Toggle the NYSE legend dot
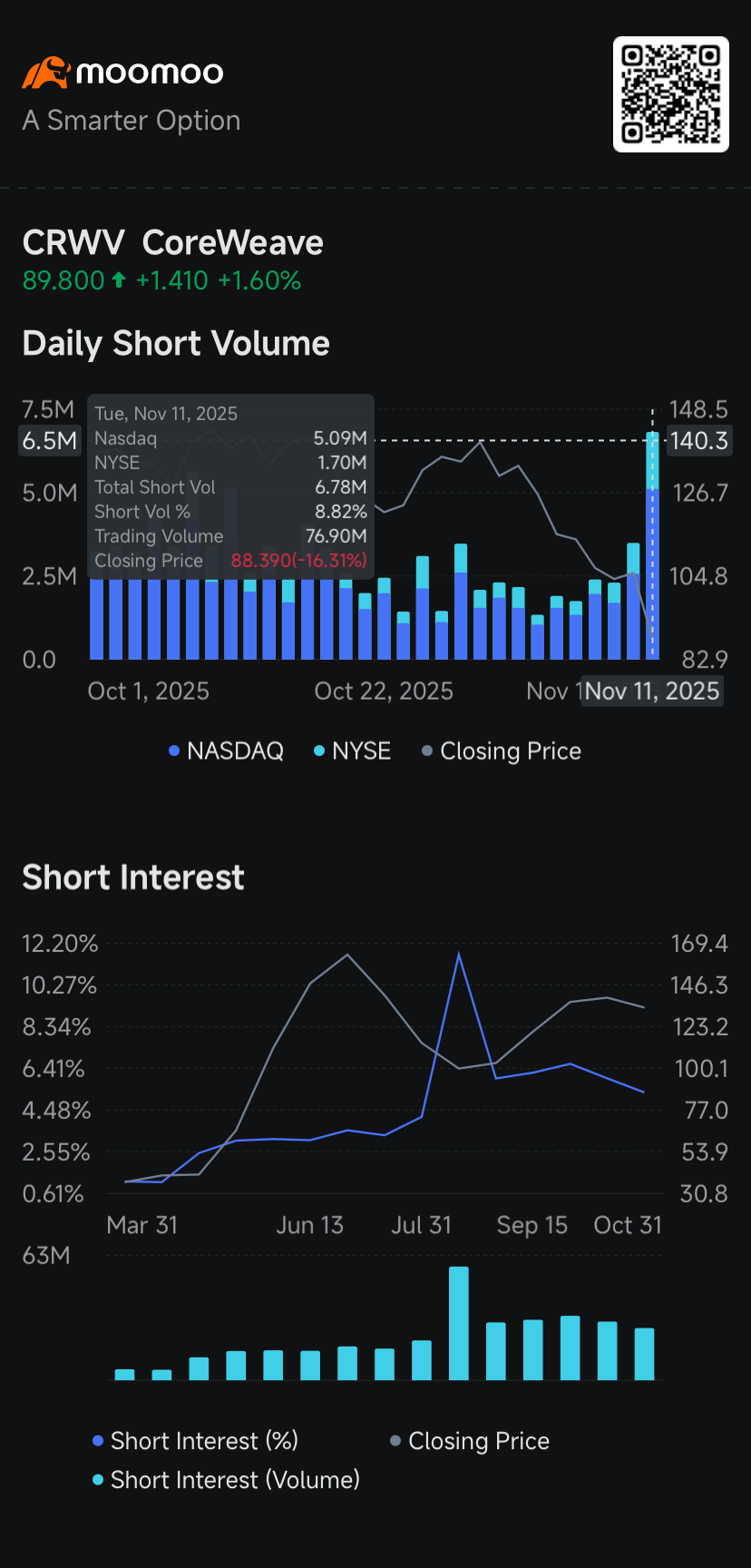The width and height of the screenshot is (751, 1568). (319, 750)
